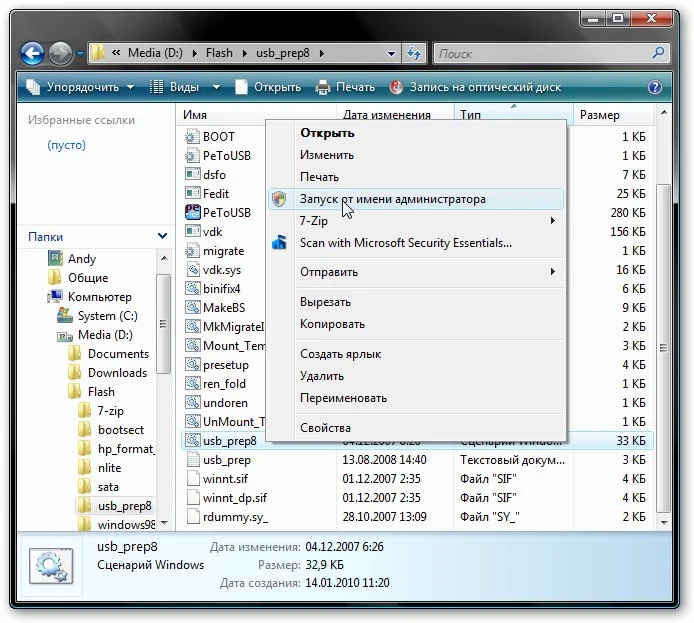Select the usb_prep text document icon
The image size is (694, 623).
pyautogui.click(x=193, y=460)
